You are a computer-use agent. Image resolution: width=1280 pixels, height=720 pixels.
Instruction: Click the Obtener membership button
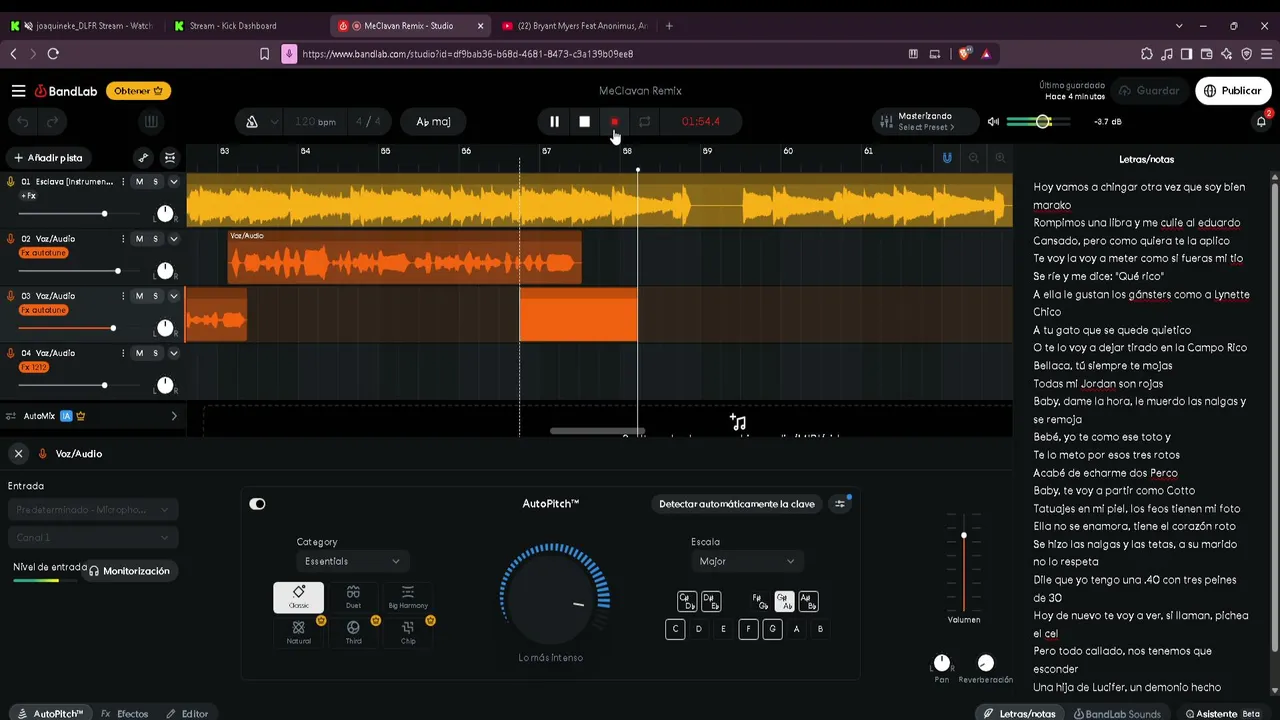[138, 91]
